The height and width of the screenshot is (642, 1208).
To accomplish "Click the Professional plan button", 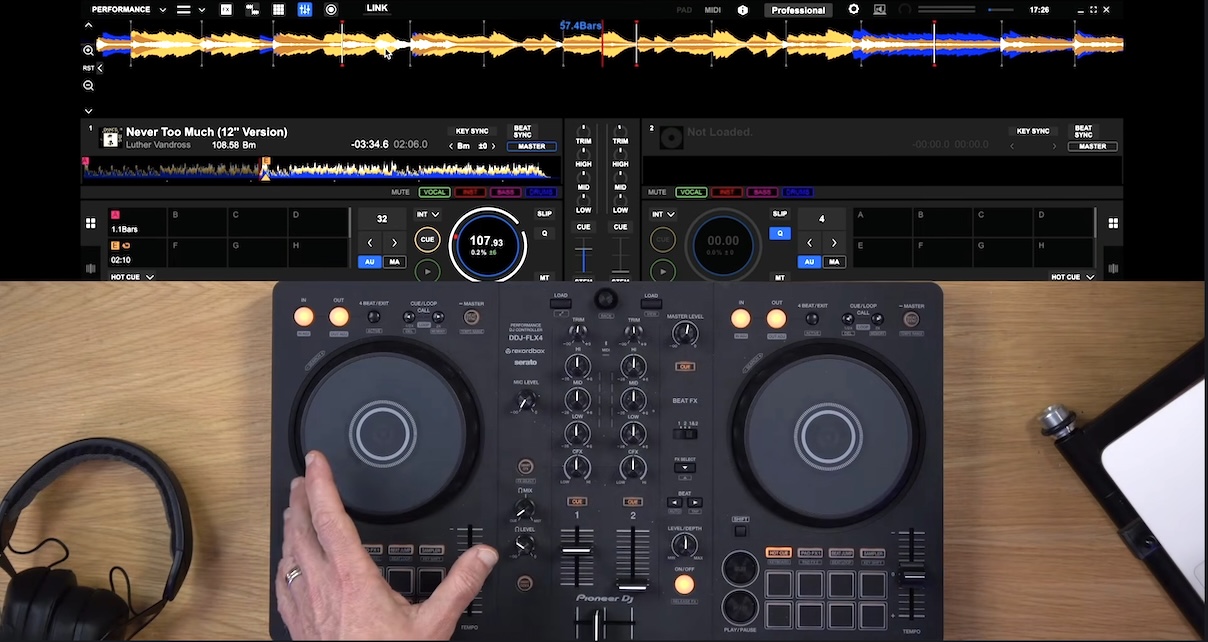I will 798,9.
